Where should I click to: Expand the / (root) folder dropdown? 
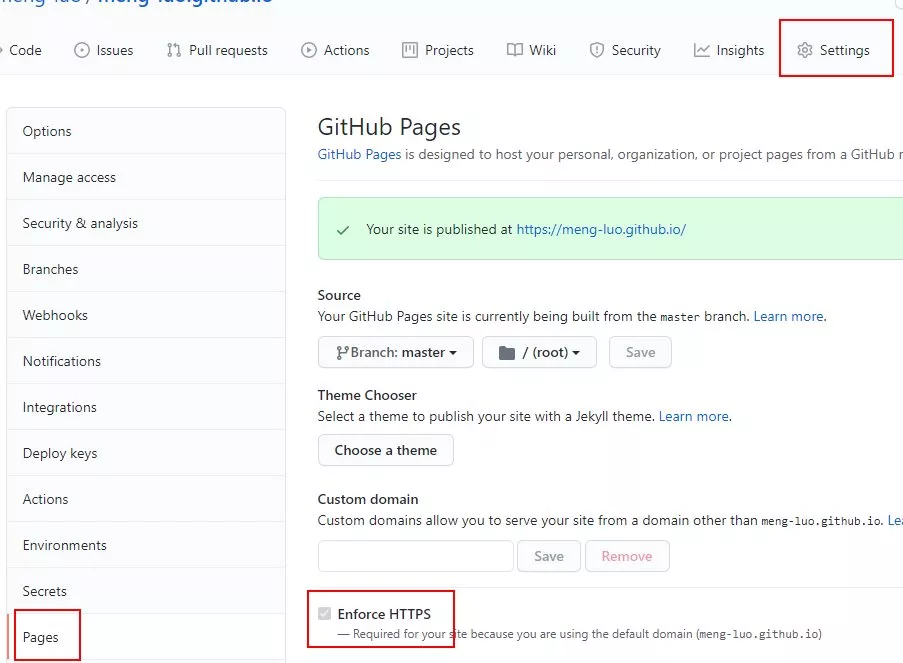[539, 353]
